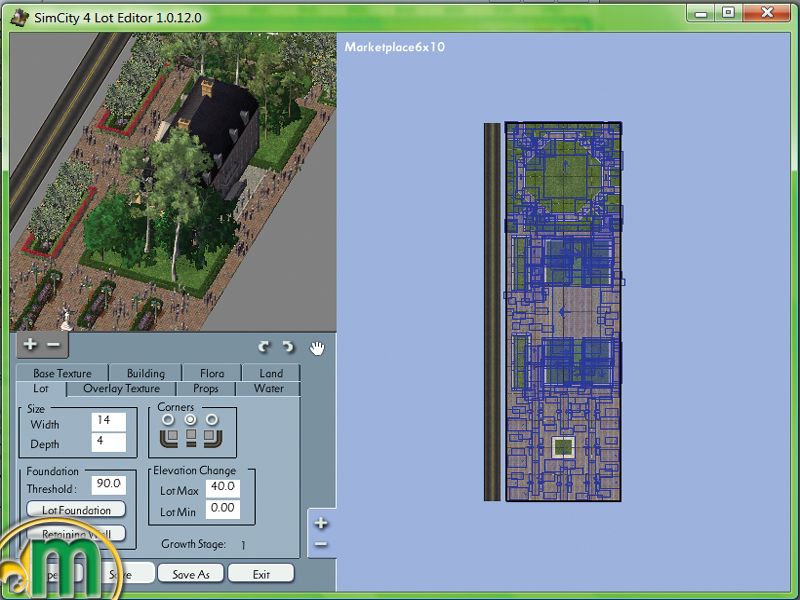800x600 pixels.
Task: Edit the Lot Max elevation field
Action: [x=223, y=488]
